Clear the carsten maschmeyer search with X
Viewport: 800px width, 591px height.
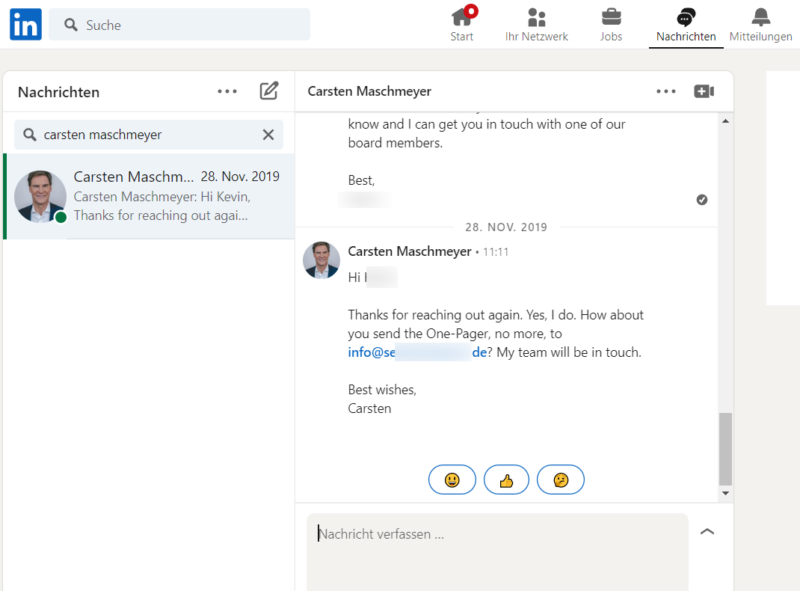coord(267,134)
